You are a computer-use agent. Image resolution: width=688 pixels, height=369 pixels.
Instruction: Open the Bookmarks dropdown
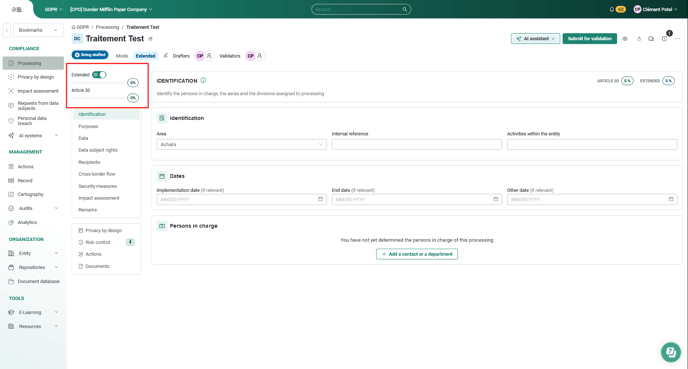[x=38, y=30]
